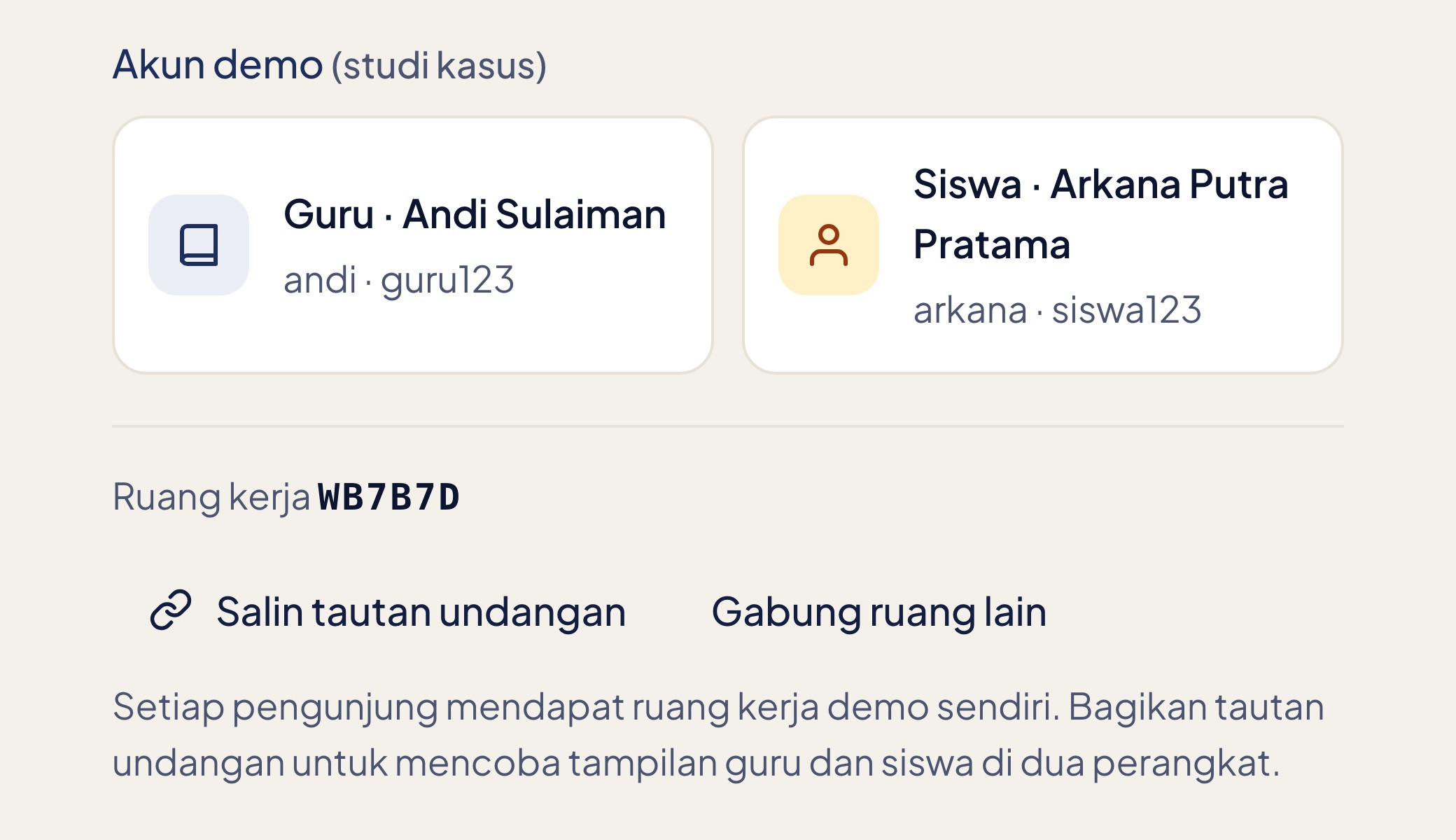Screen dimensions: 1456x840
Task: Click the word undangan in Salin tautan button
Action: pyautogui.click(x=533, y=613)
